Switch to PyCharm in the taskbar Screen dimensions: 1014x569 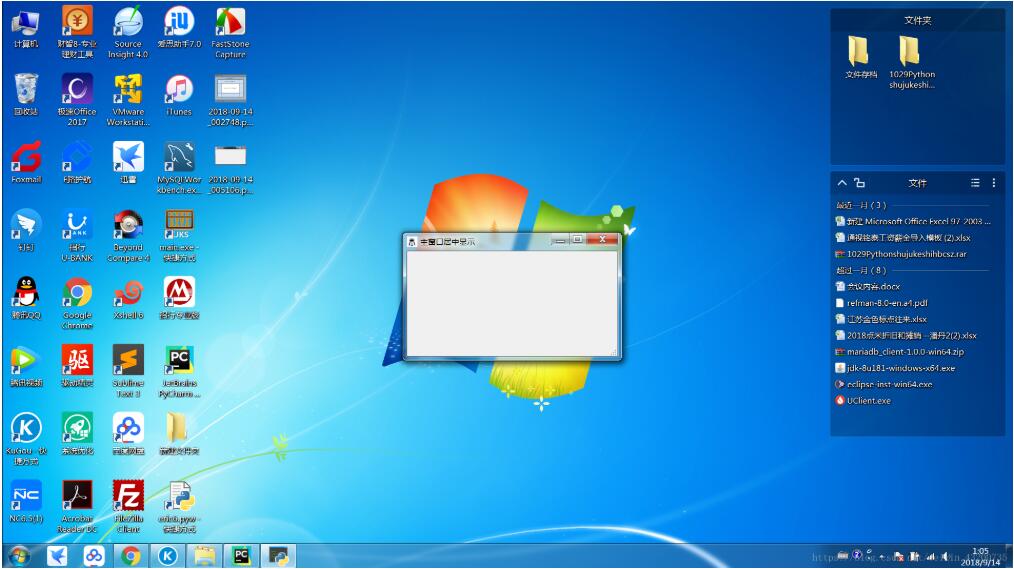(x=241, y=556)
